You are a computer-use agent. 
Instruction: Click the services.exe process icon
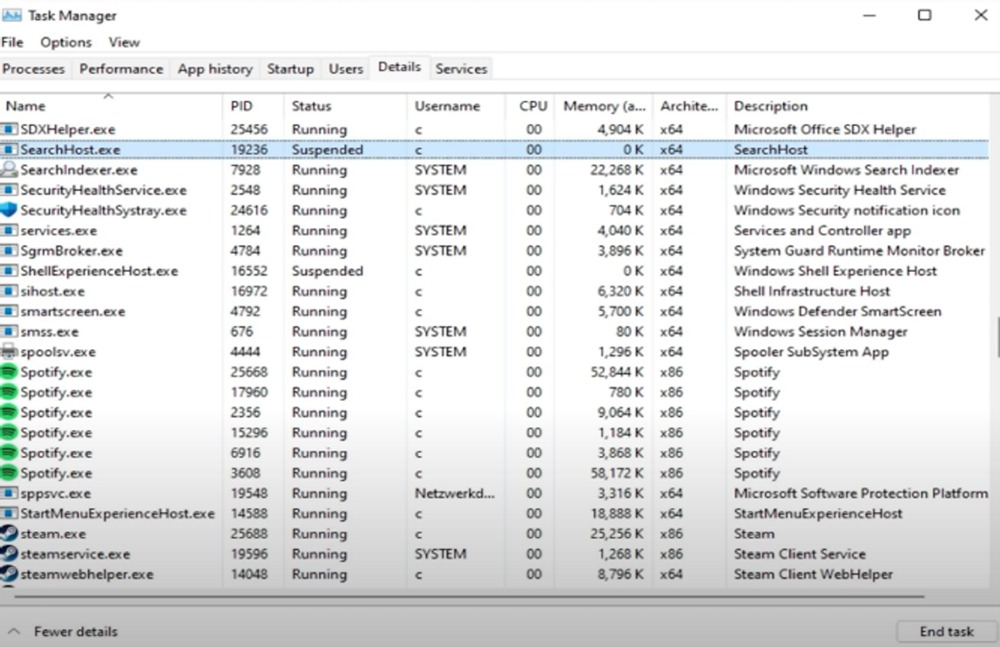point(9,230)
